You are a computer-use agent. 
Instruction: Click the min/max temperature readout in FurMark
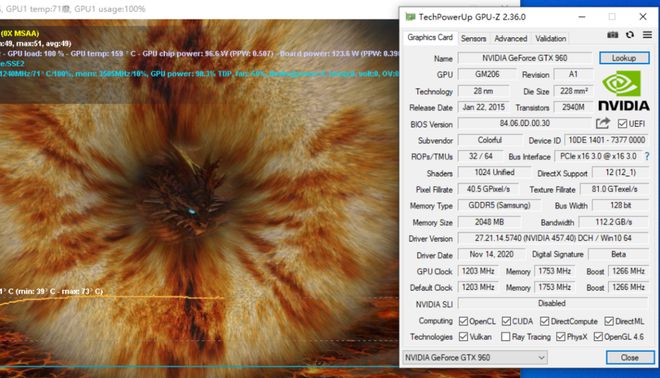point(51,291)
